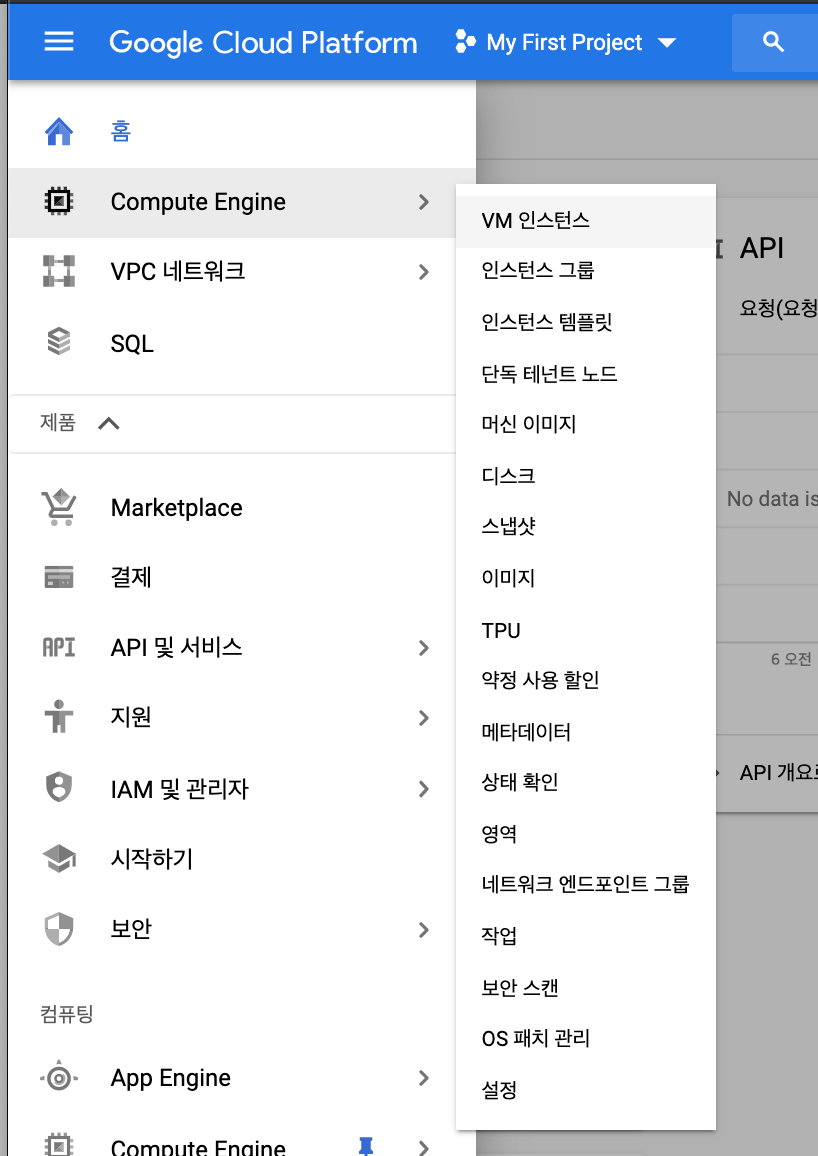Choose 네트워크 엔드포인트 그룹 entry
The image size is (818, 1156).
pos(586,884)
